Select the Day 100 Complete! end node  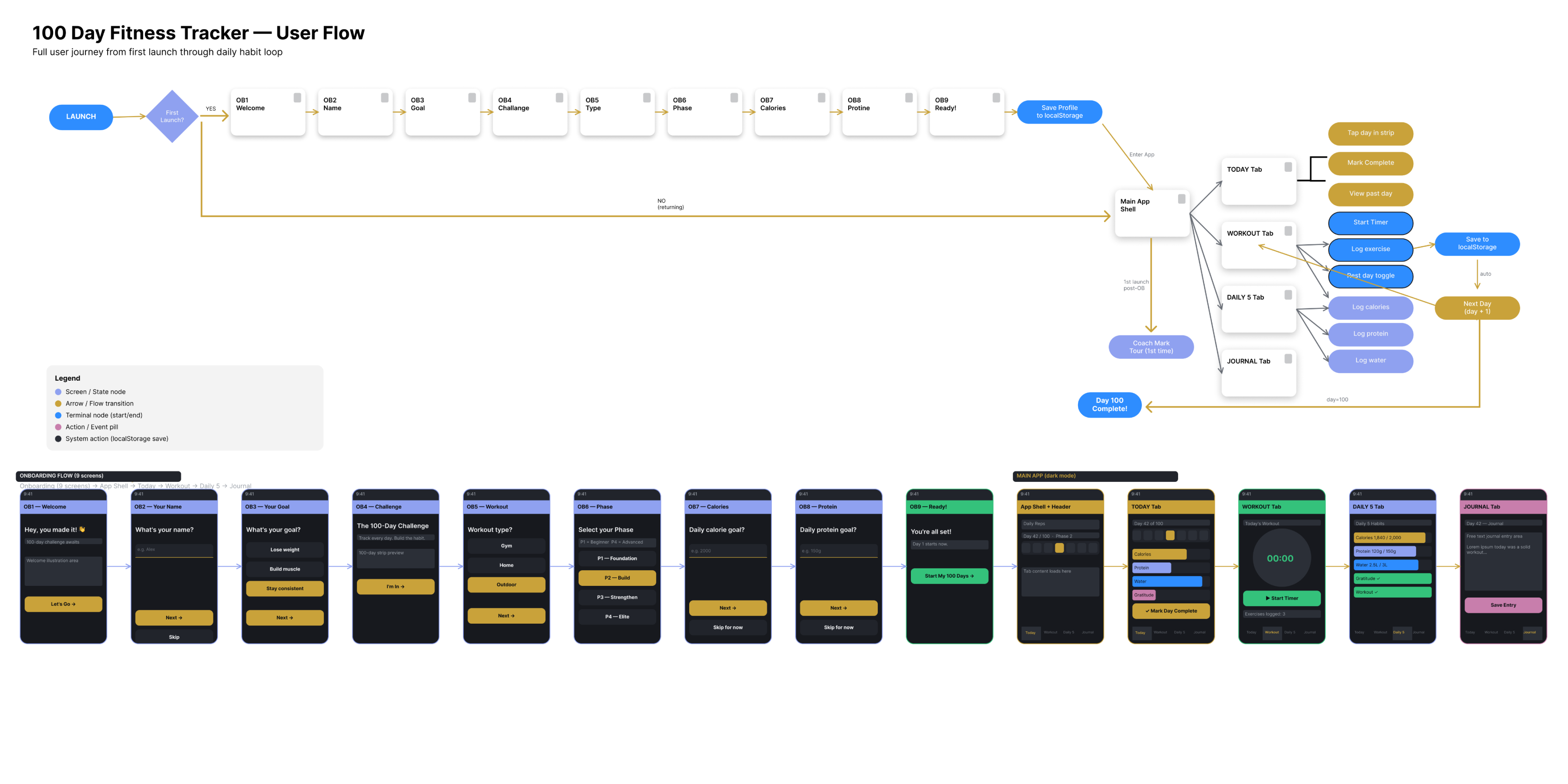[x=1110, y=405]
